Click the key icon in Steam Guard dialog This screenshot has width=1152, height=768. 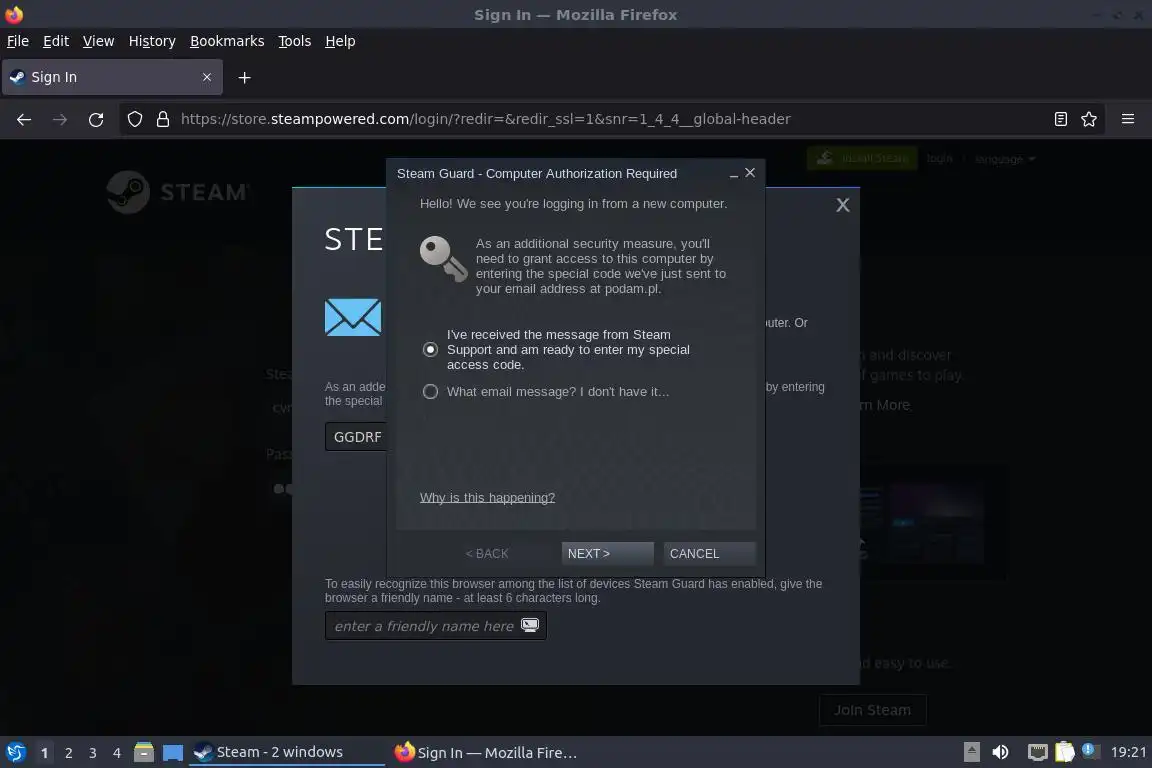(443, 259)
